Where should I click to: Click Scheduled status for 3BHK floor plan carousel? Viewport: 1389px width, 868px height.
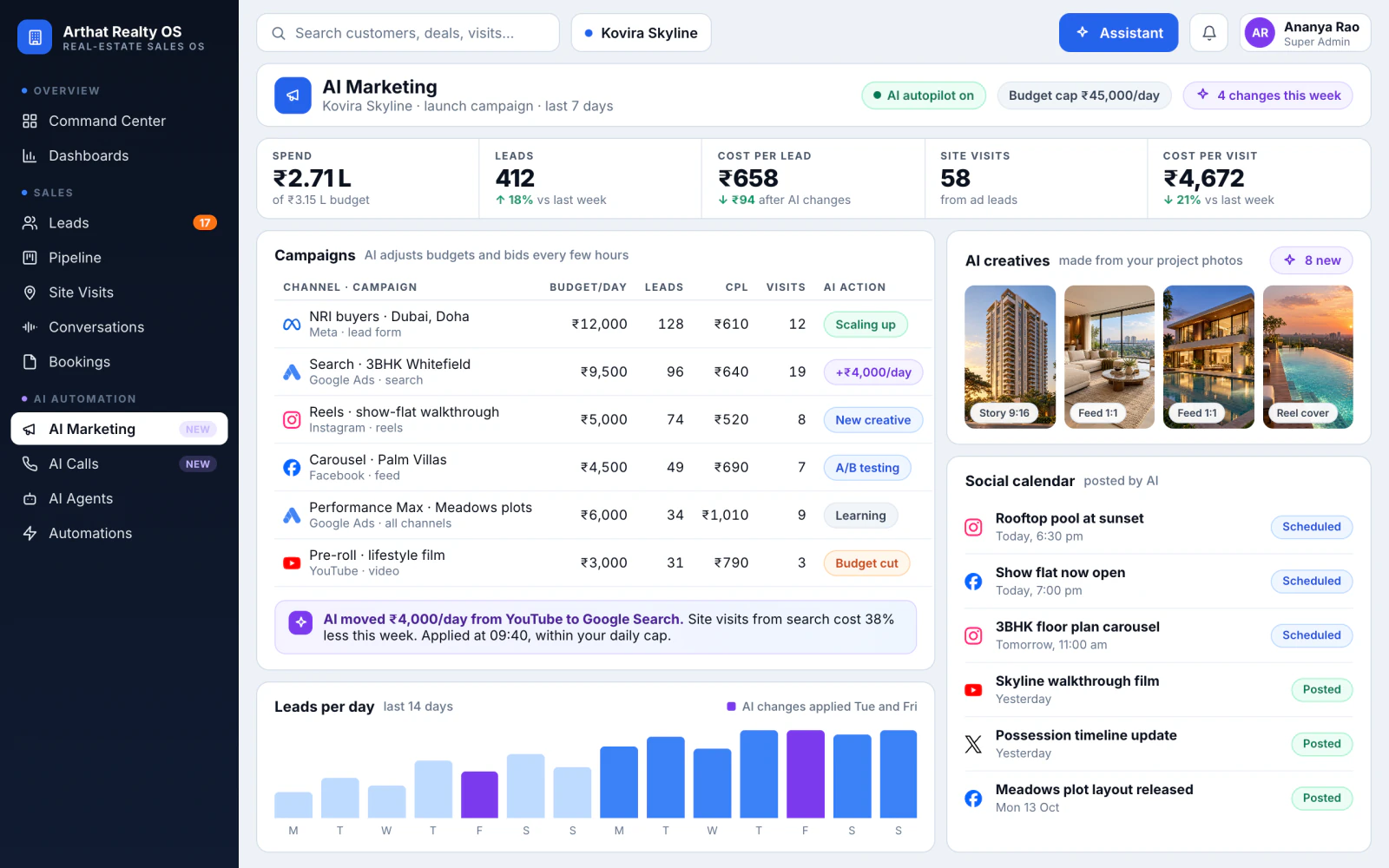(1311, 635)
